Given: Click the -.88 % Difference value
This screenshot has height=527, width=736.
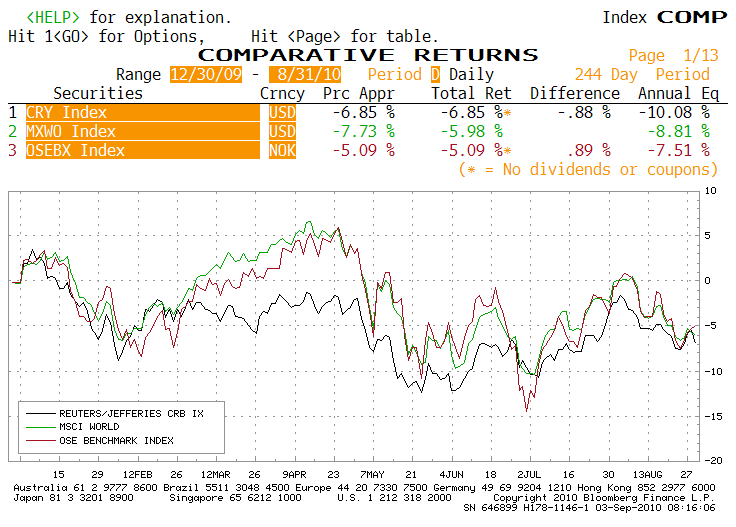Looking at the screenshot, I should (584, 112).
